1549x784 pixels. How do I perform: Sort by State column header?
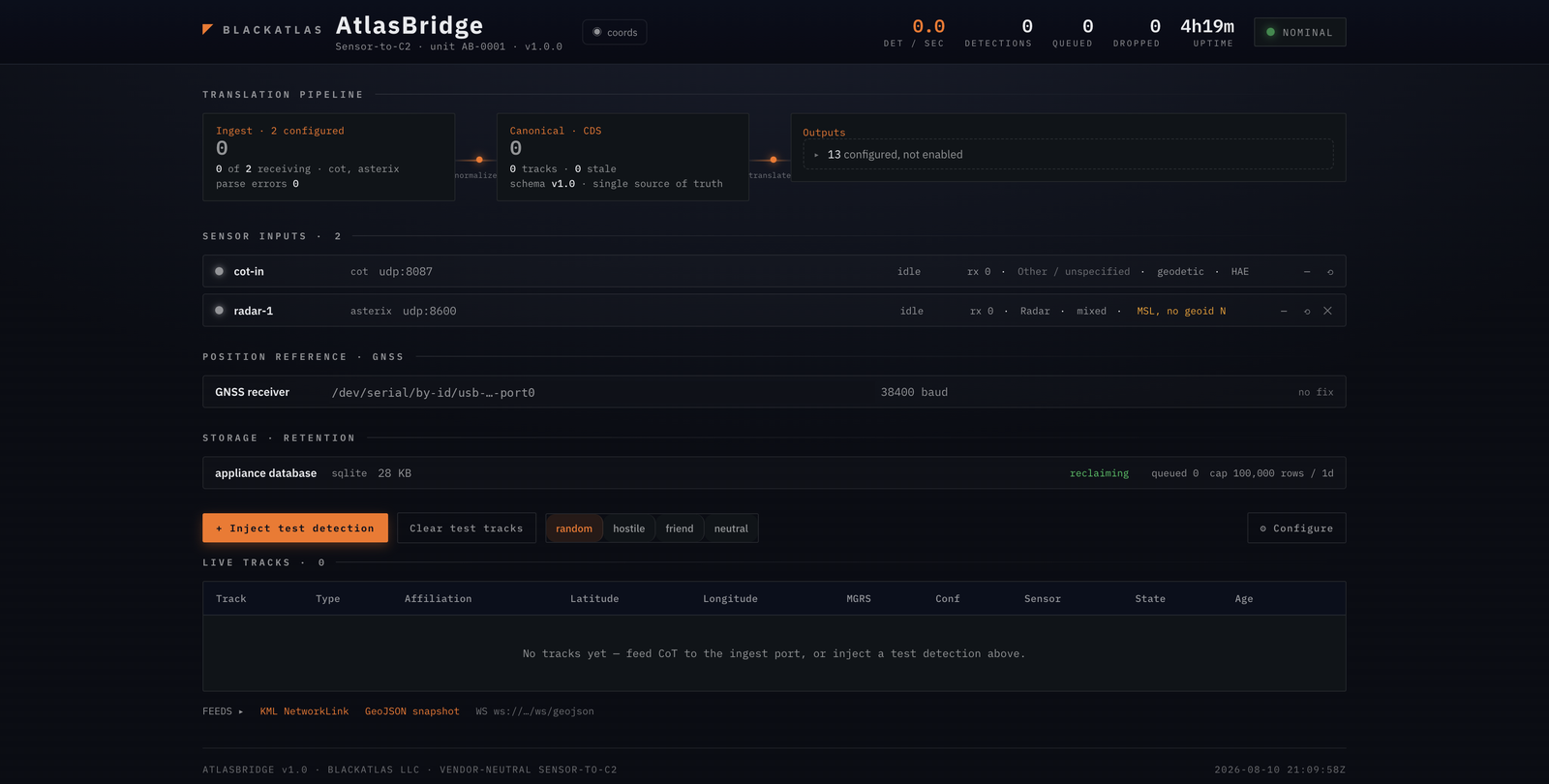[1150, 599]
